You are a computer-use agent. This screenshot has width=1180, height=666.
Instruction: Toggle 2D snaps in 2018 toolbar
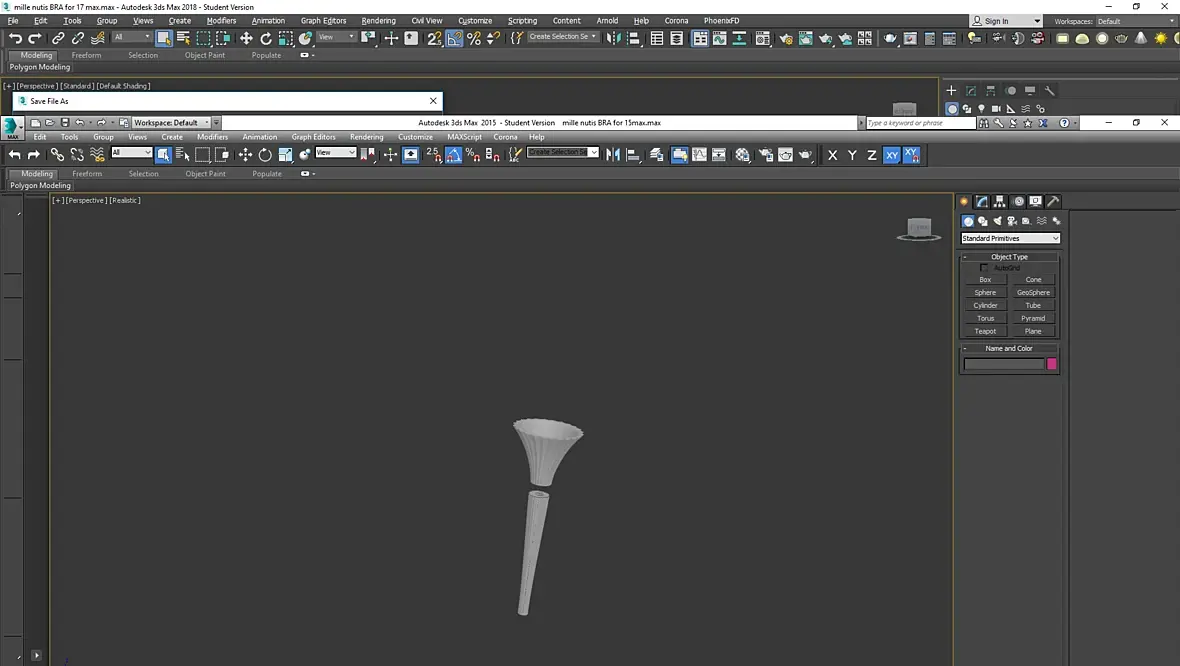[x=434, y=38]
